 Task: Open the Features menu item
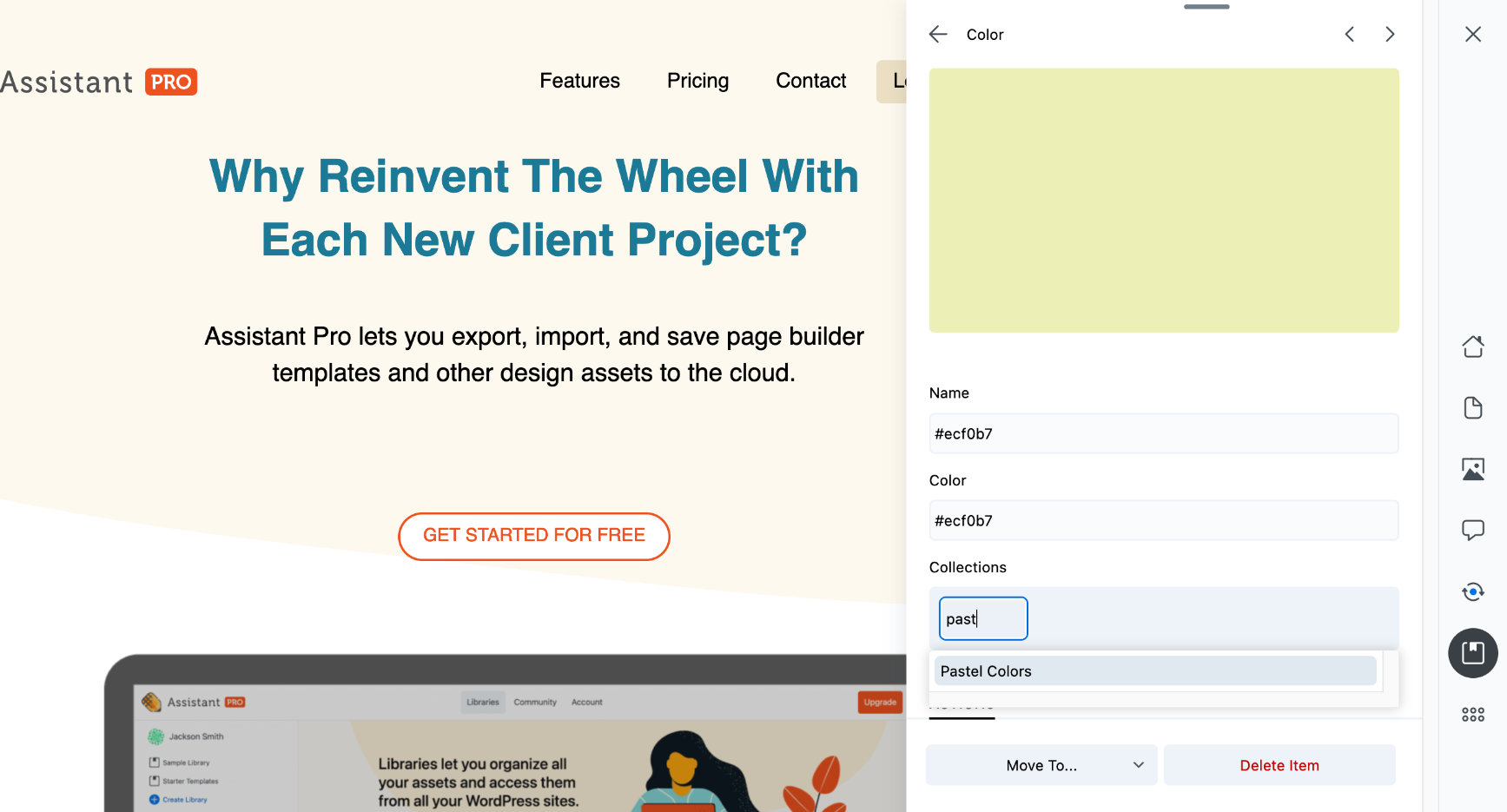pyautogui.click(x=579, y=81)
